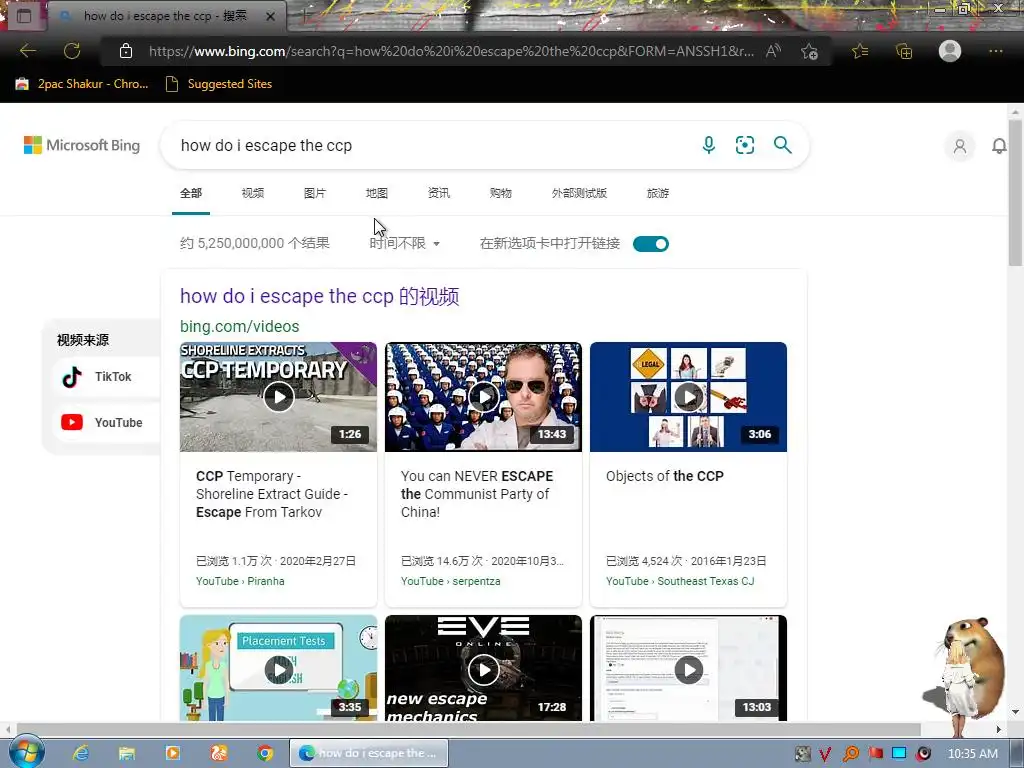Click YouTube › Southeast Texas CJ source
Viewport: 1024px width, 768px height.
point(680,581)
